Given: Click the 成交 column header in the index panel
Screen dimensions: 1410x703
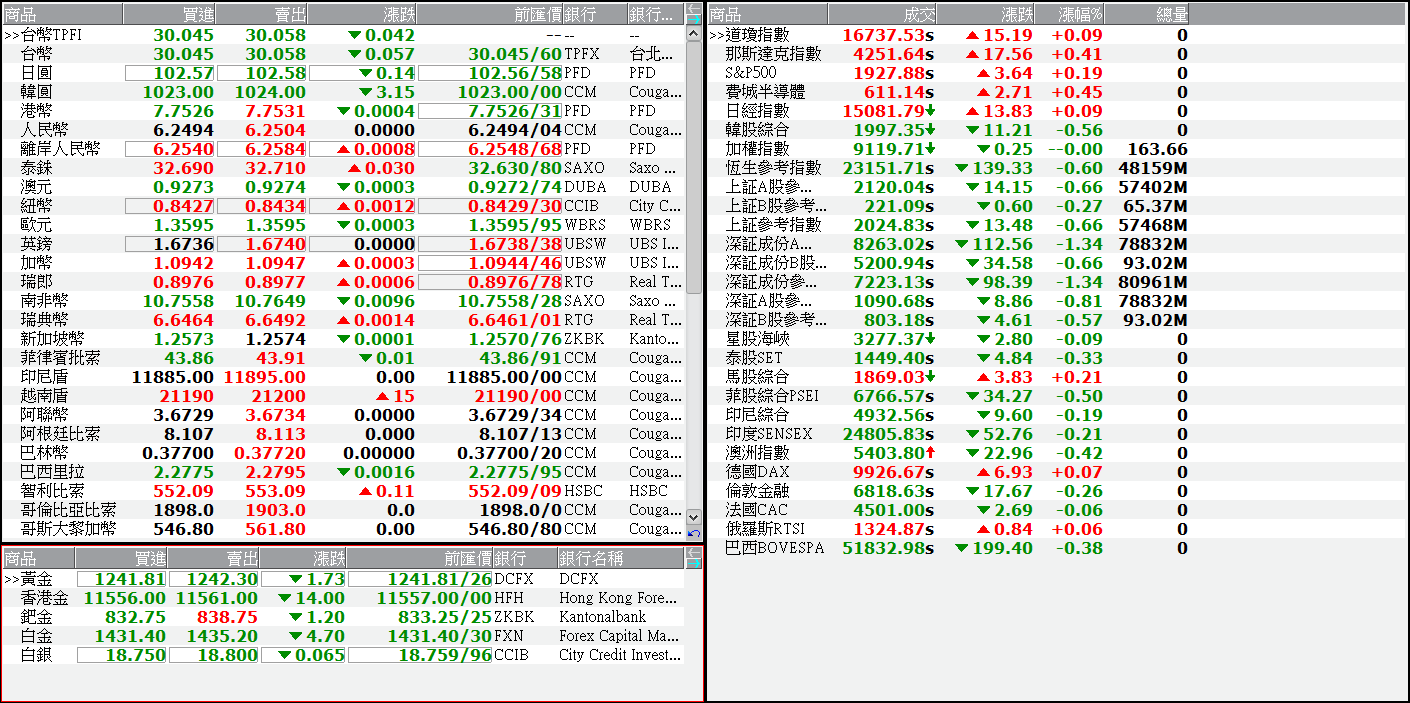Looking at the screenshot, I should coord(883,14).
